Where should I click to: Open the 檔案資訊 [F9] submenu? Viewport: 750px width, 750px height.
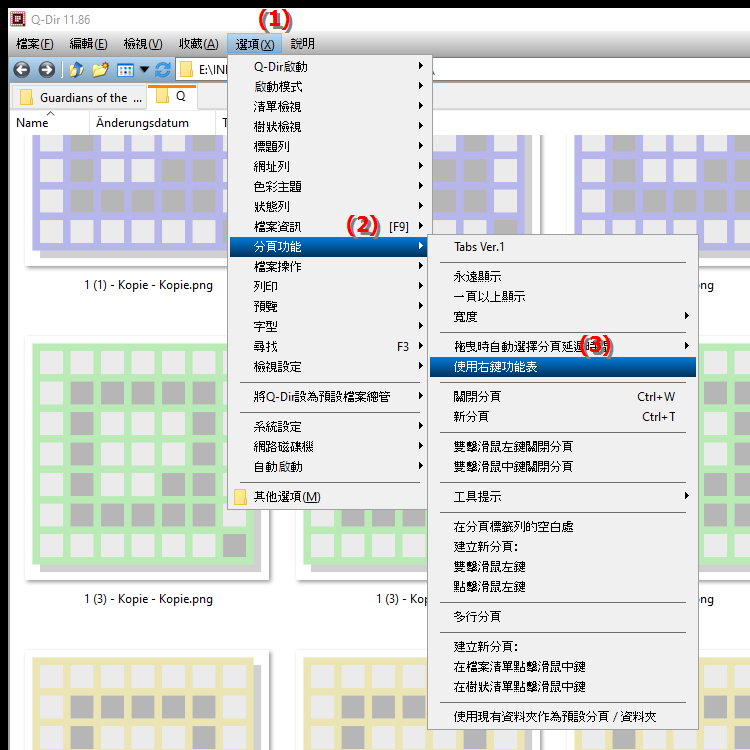[330, 227]
